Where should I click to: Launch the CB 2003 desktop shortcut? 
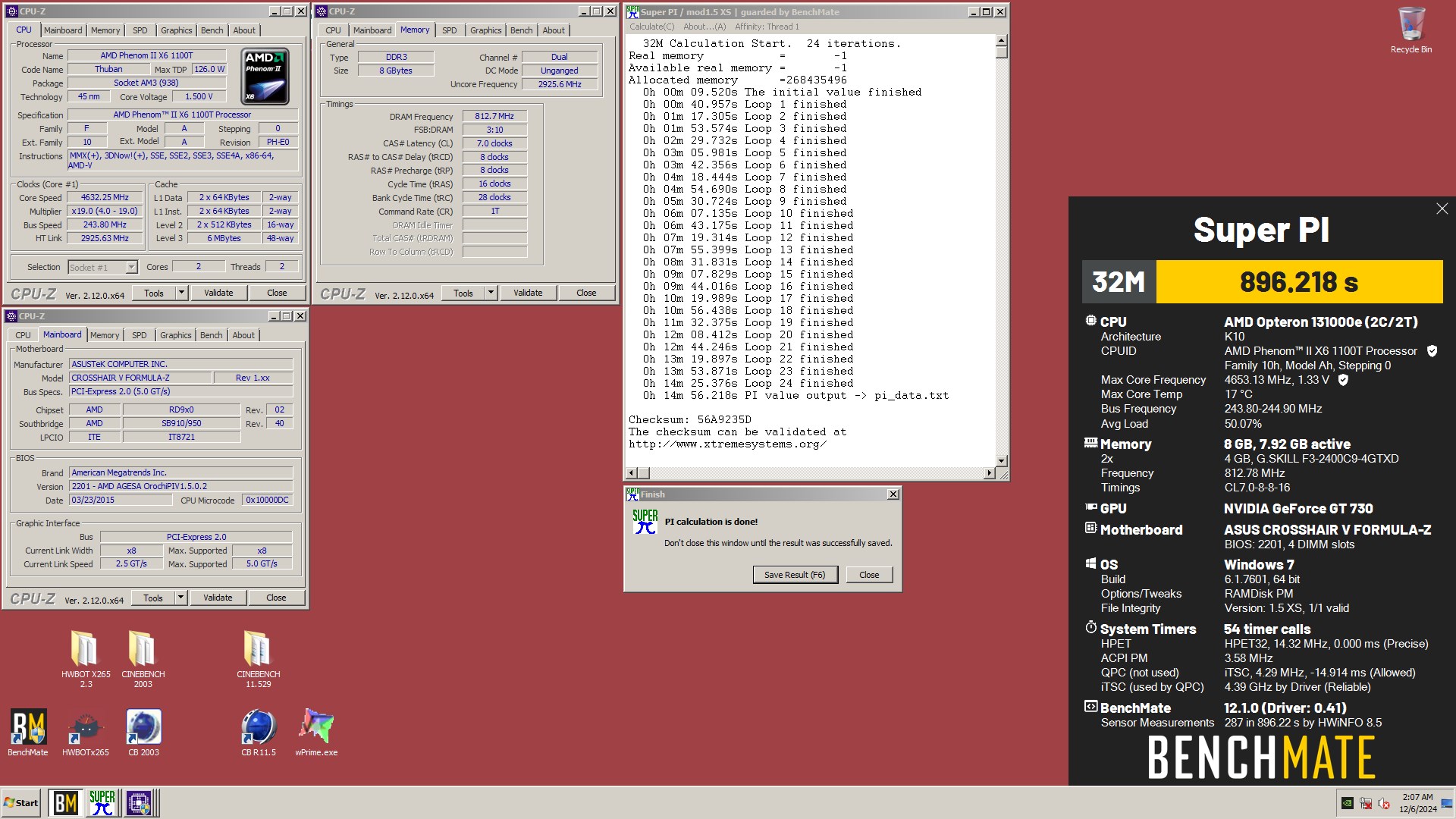(143, 733)
